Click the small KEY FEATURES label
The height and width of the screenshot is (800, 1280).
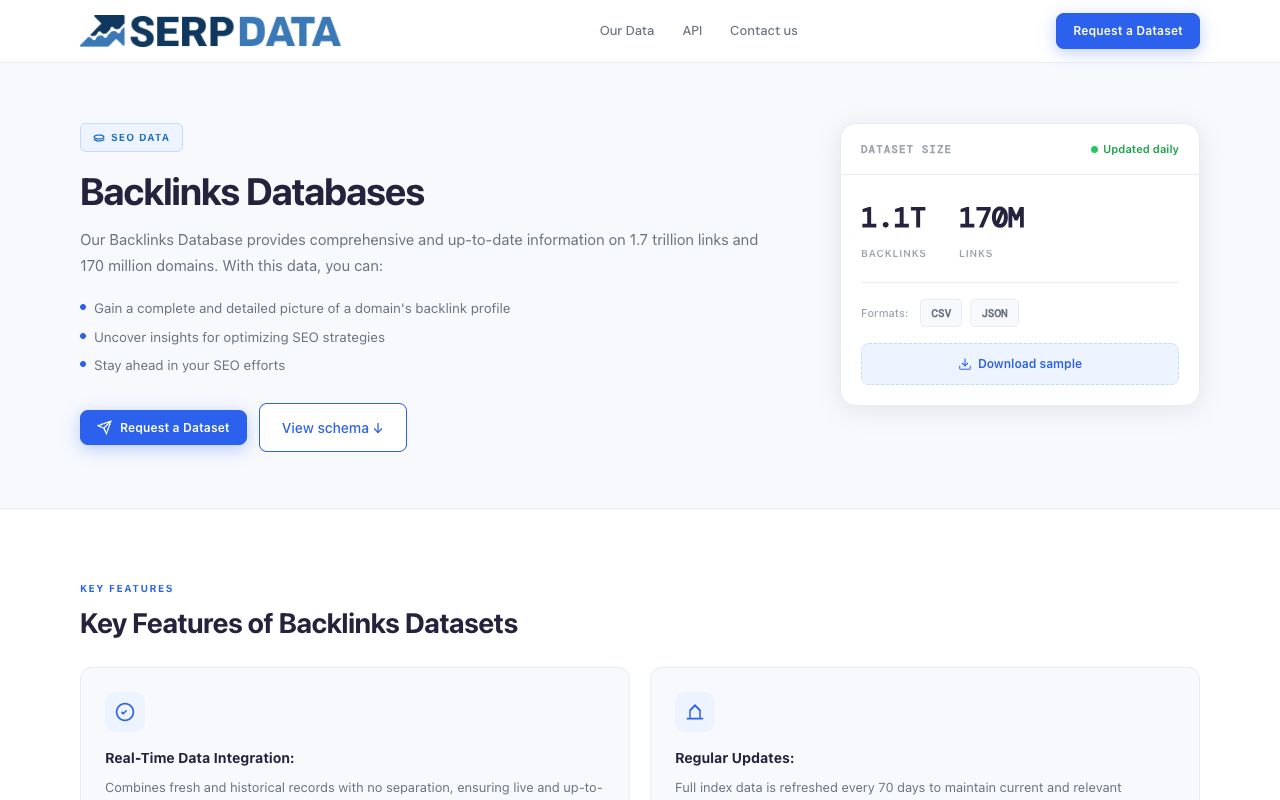(x=127, y=588)
